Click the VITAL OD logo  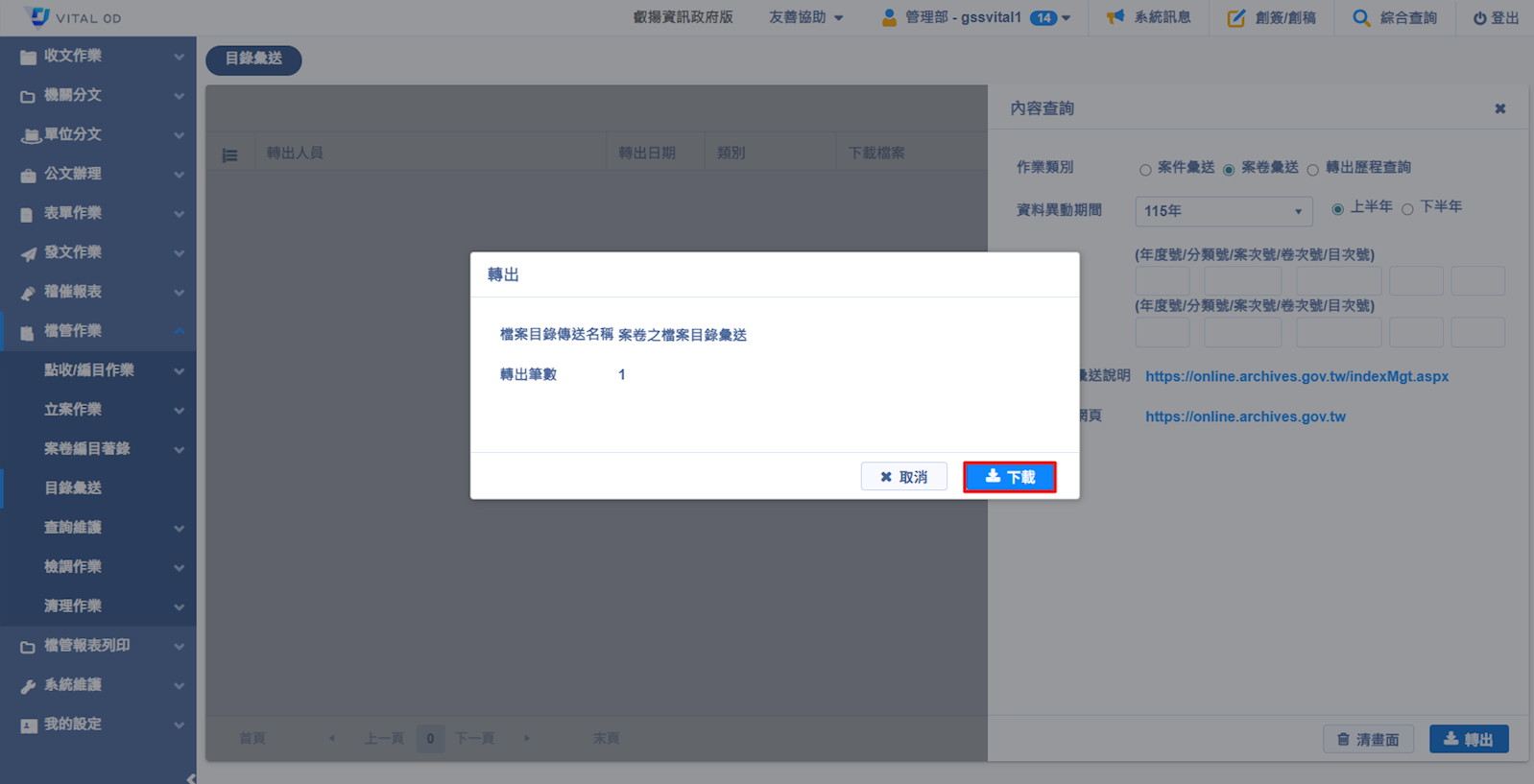point(39,17)
